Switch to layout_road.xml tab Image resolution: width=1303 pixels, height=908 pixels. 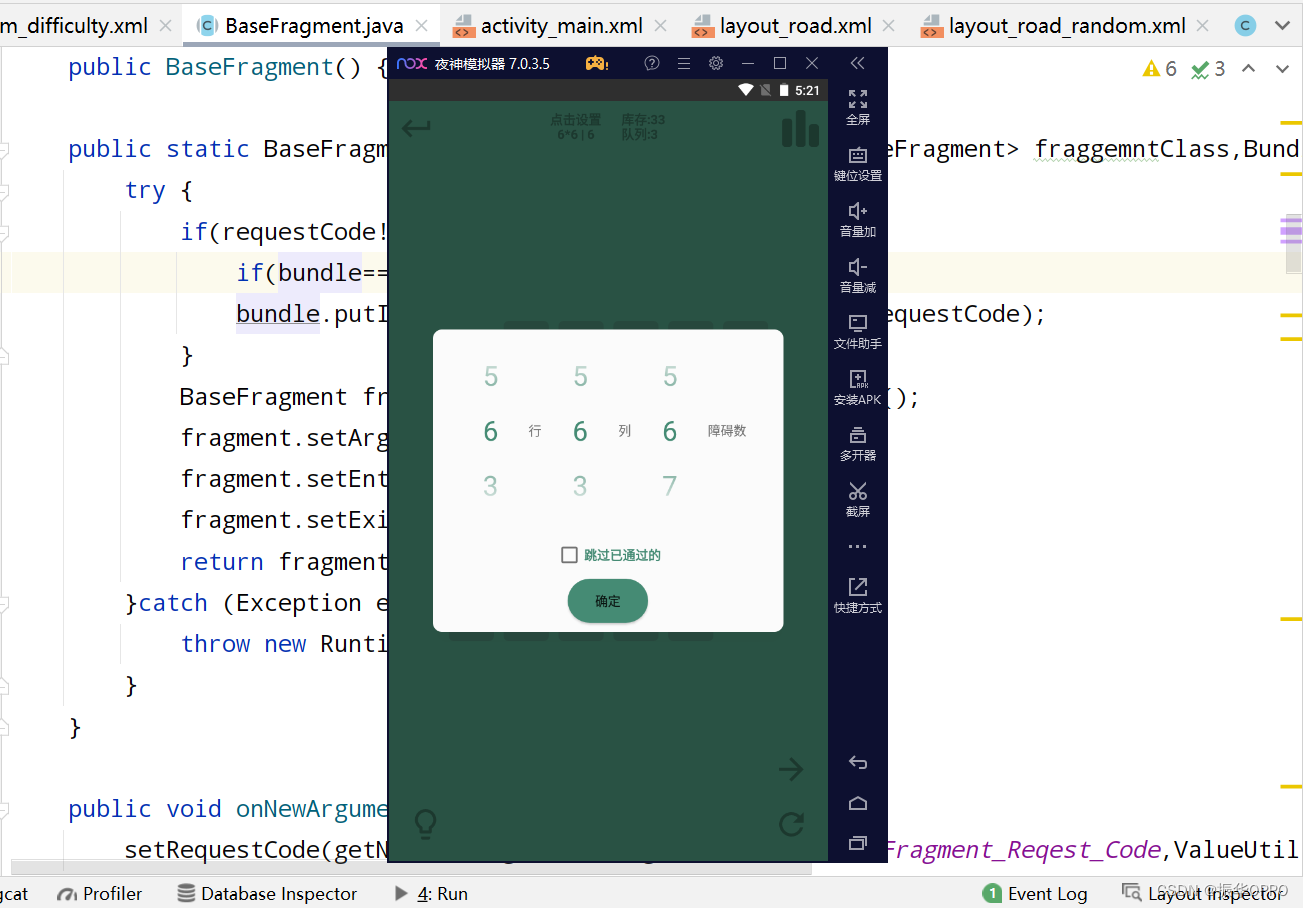click(795, 26)
